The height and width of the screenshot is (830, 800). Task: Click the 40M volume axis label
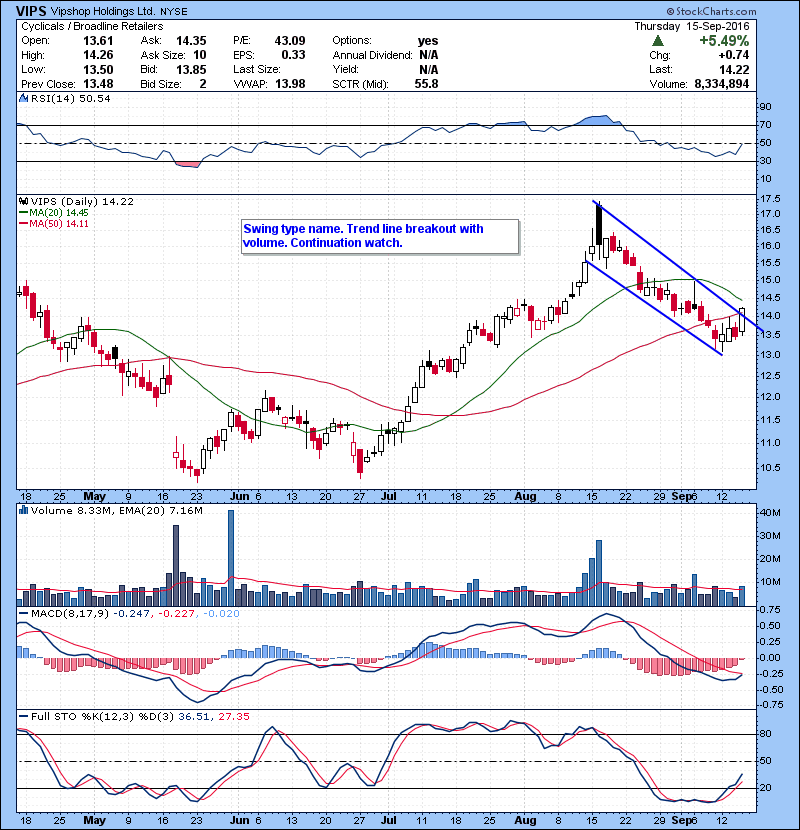click(770, 513)
